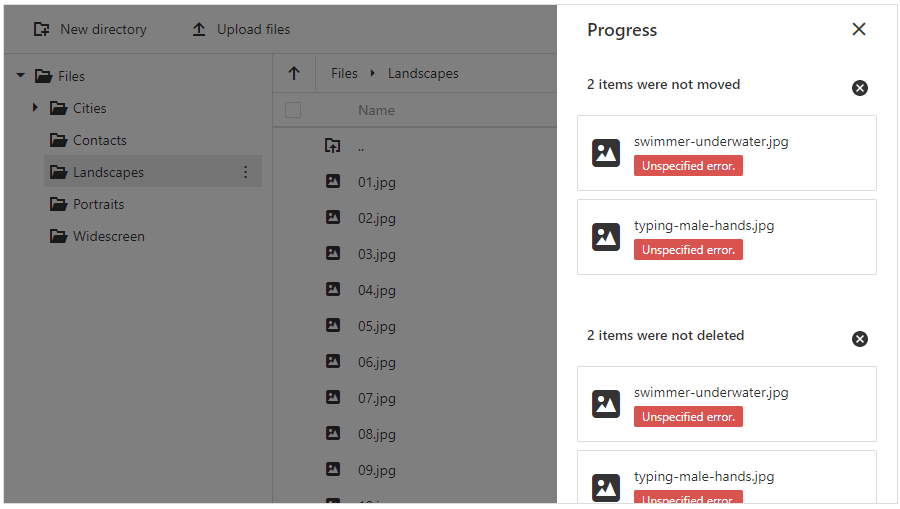The width and height of the screenshot is (900, 509).
Task: Close the Progress panel
Action: tap(858, 30)
